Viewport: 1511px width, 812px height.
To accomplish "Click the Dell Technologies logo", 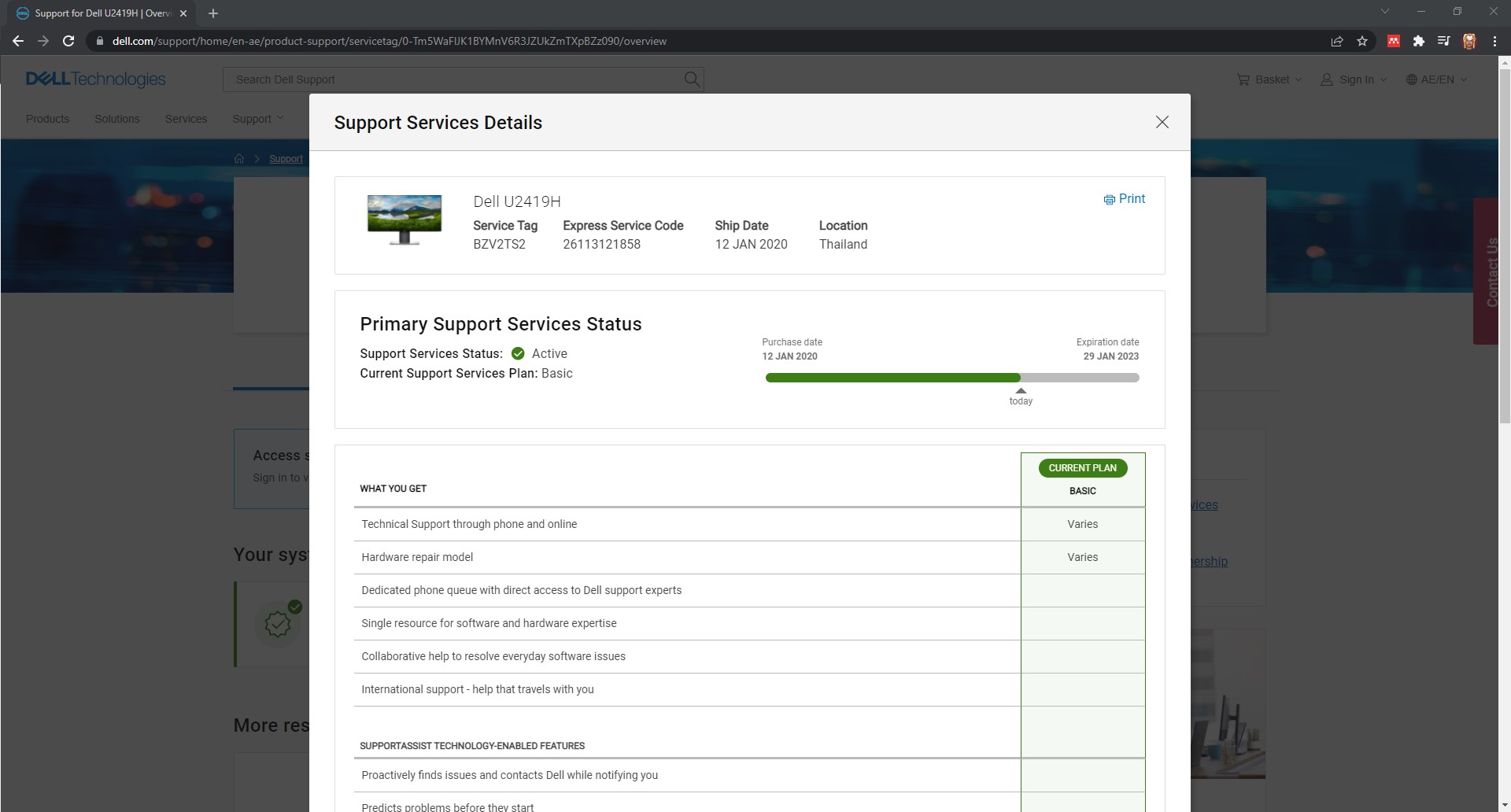I will point(96,79).
